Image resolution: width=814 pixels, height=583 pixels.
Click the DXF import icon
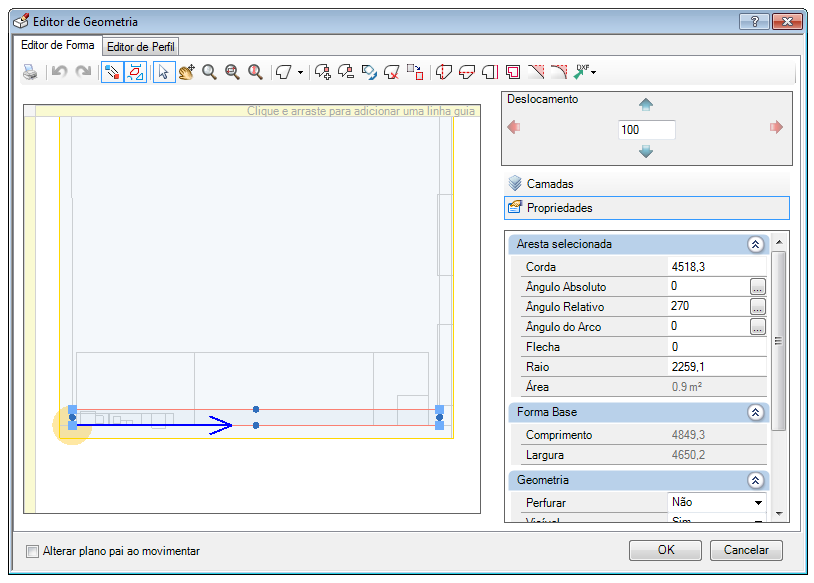click(581, 72)
